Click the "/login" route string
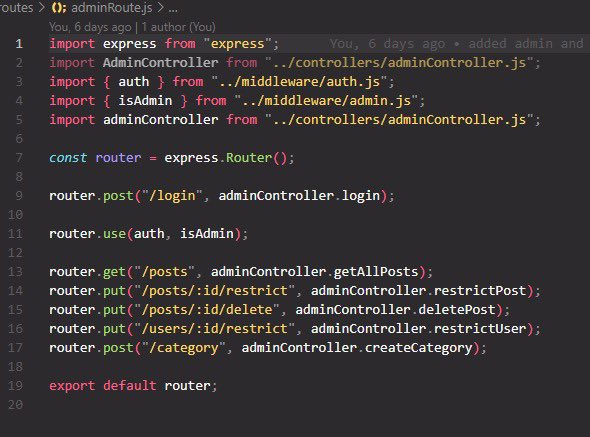Screen dimensions: 590x437 (x=172, y=196)
